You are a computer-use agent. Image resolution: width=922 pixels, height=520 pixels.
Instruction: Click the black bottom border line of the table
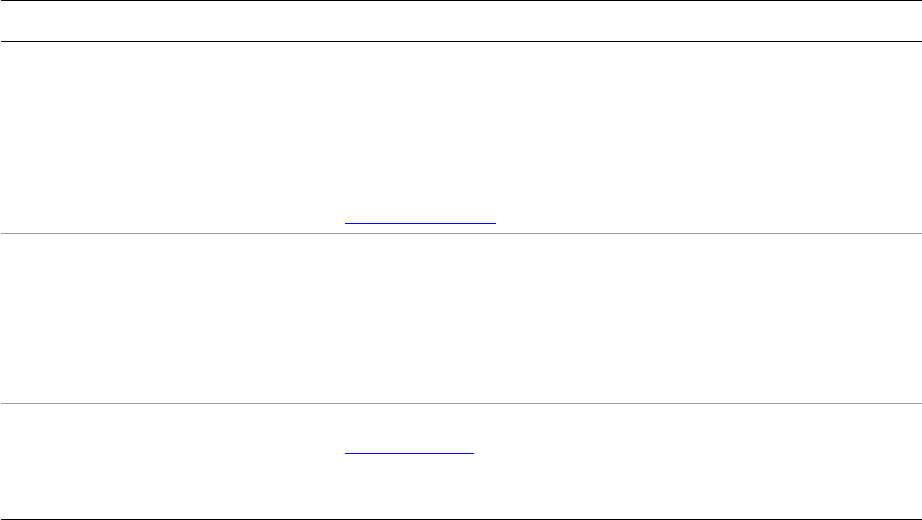[460, 519]
